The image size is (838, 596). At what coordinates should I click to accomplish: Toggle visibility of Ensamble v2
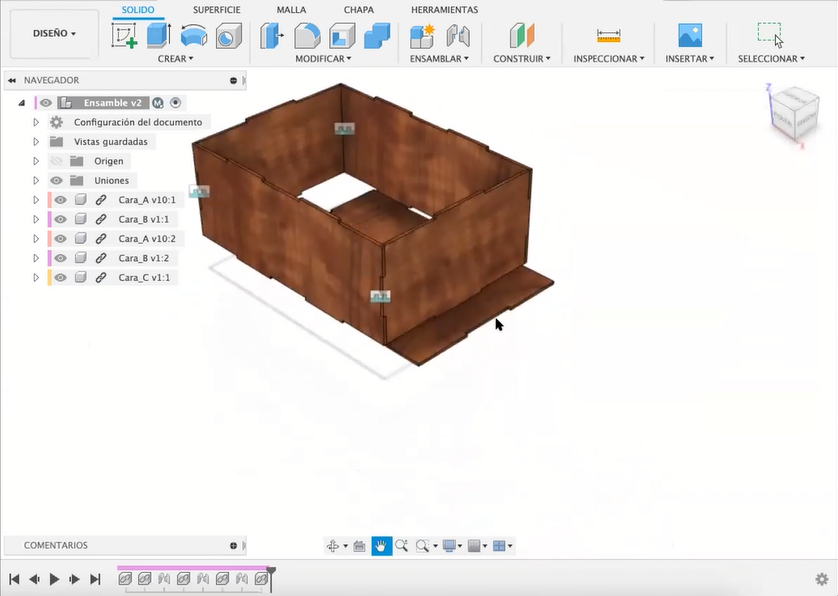[x=46, y=103]
